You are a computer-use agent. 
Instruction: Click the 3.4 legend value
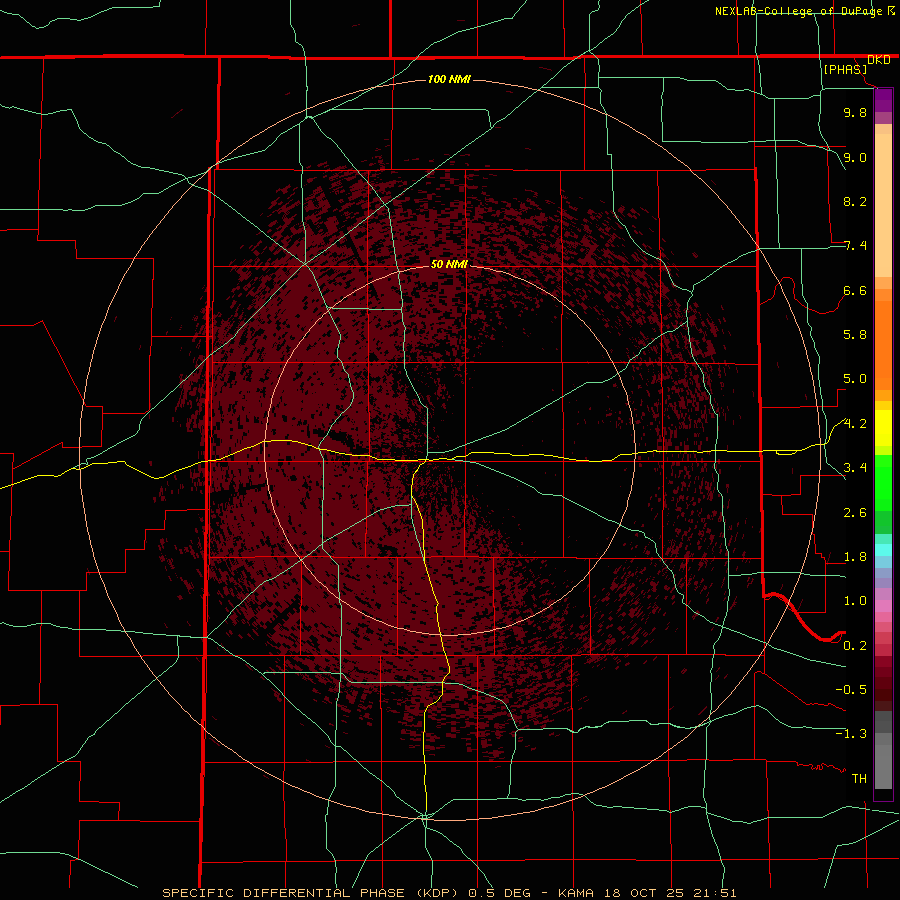[x=855, y=468]
